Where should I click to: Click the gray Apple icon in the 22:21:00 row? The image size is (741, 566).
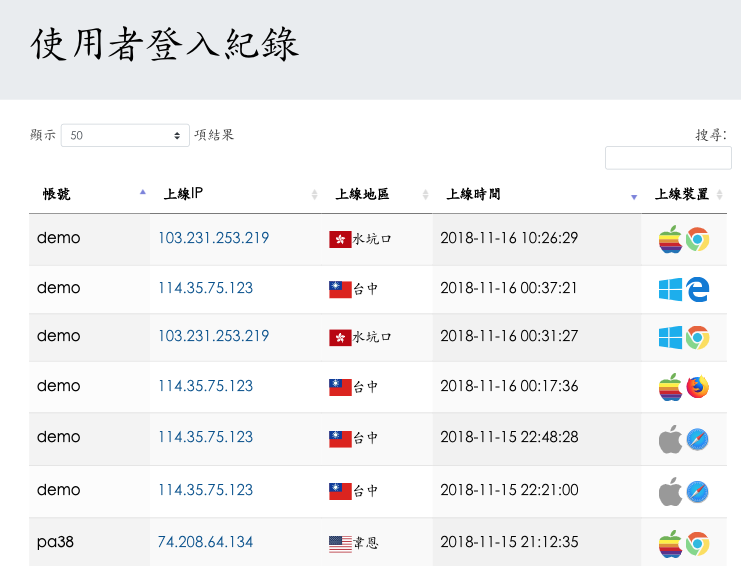[670, 492]
